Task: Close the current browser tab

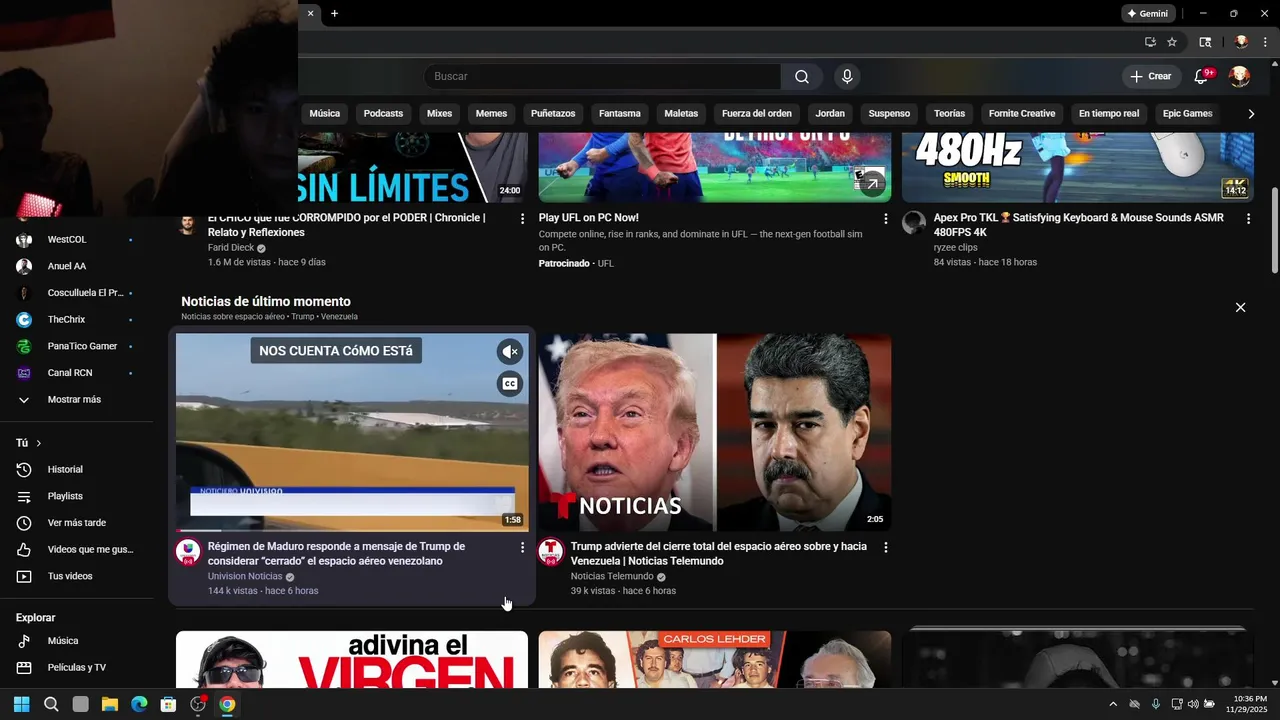Action: (x=311, y=14)
